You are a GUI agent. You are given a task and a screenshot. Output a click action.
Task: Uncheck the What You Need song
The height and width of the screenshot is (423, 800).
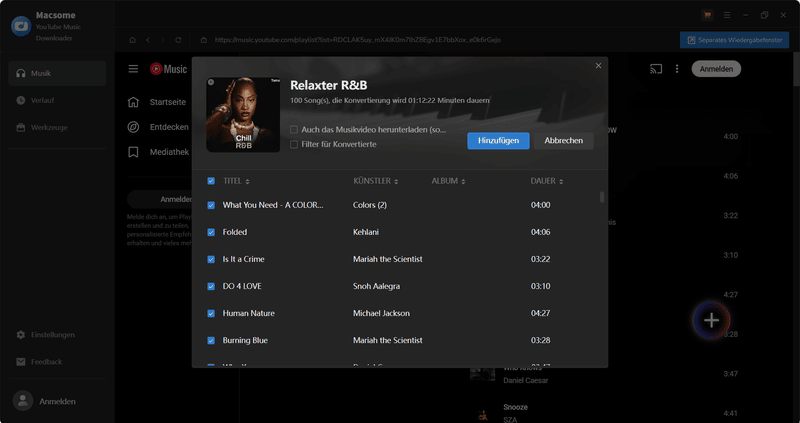(211, 205)
